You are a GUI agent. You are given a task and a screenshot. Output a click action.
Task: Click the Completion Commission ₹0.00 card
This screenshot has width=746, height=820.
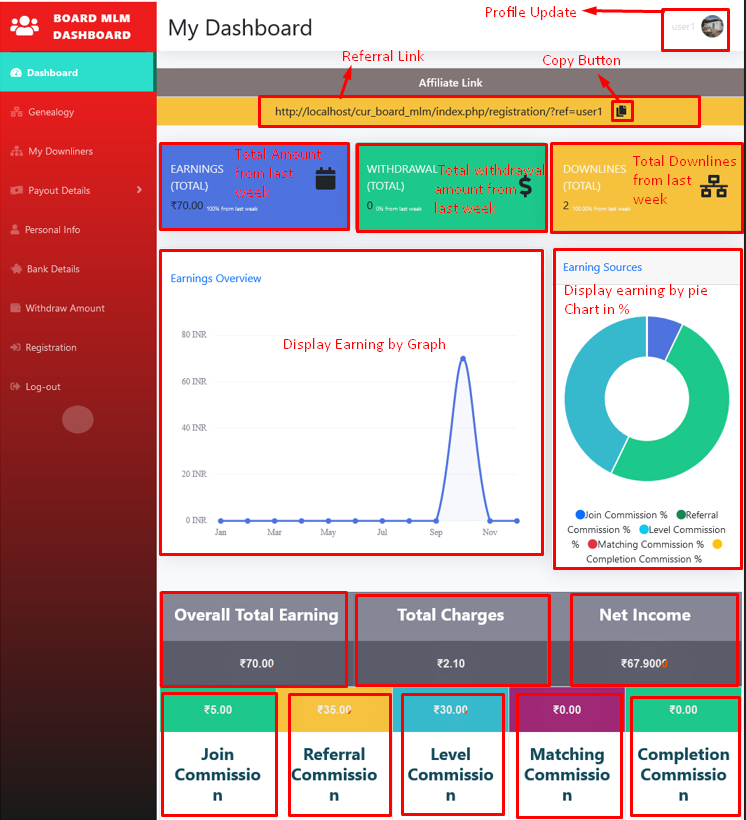coord(683,754)
